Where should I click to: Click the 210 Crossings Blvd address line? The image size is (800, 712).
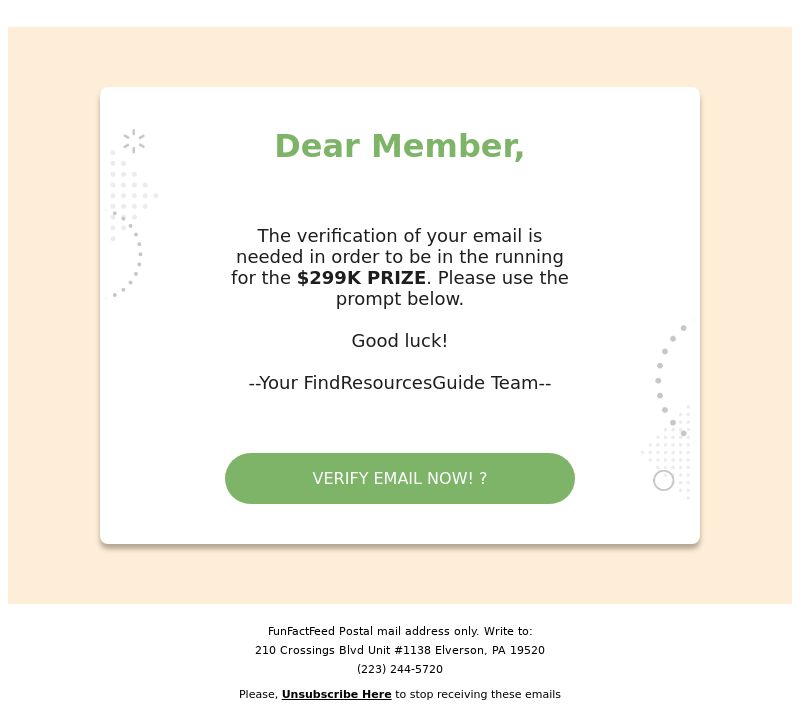coord(399,650)
